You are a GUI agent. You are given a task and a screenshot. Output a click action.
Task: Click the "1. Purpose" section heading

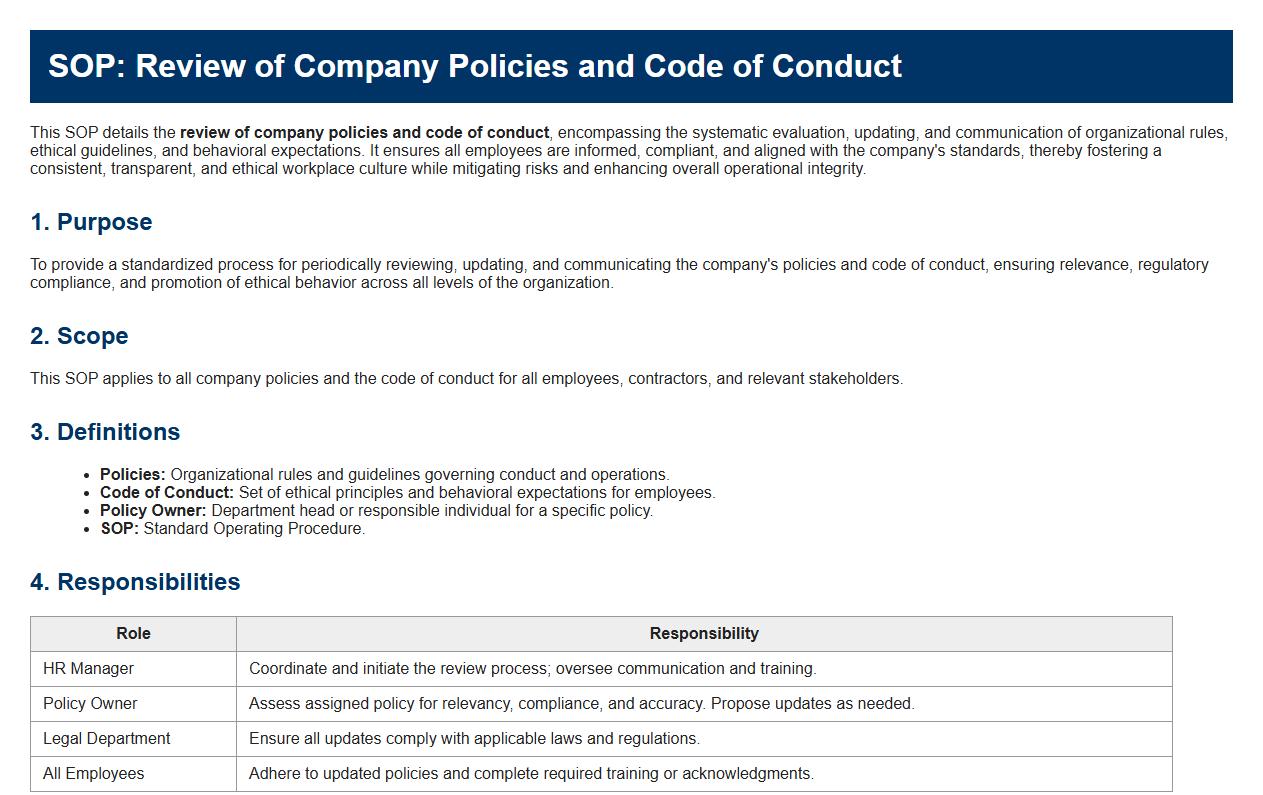click(91, 222)
